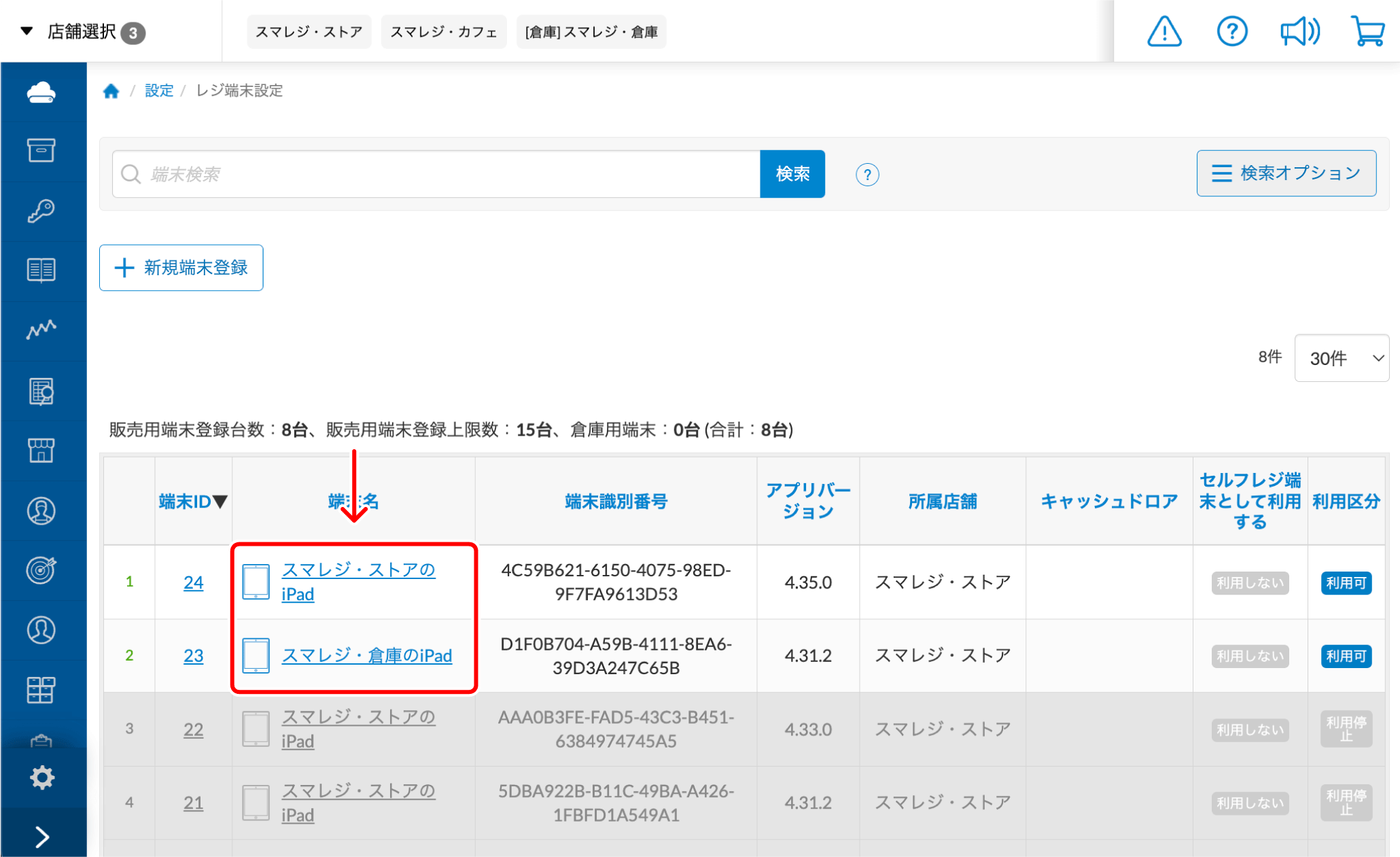Click 利用可 badge in ID 24 row
Viewport: 1400px width, 857px height.
pos(1346,582)
